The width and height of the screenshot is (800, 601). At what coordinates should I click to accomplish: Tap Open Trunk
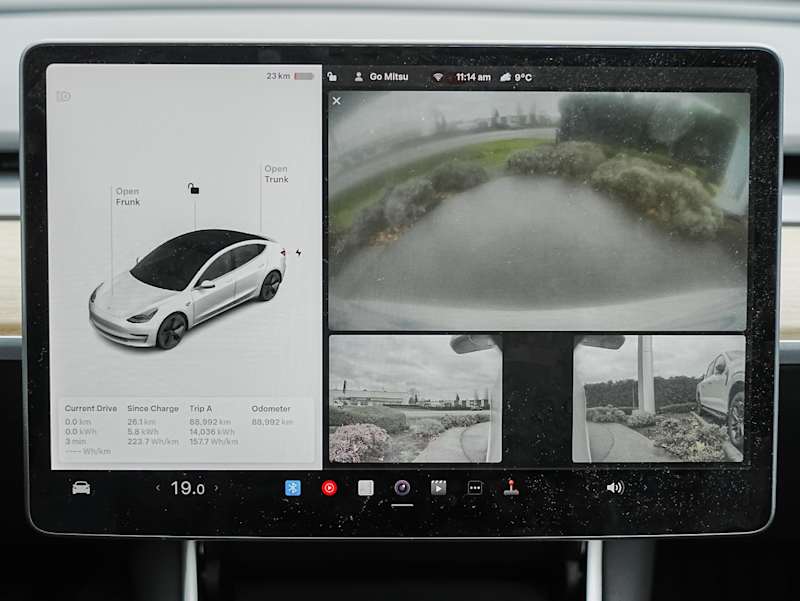(x=276, y=174)
